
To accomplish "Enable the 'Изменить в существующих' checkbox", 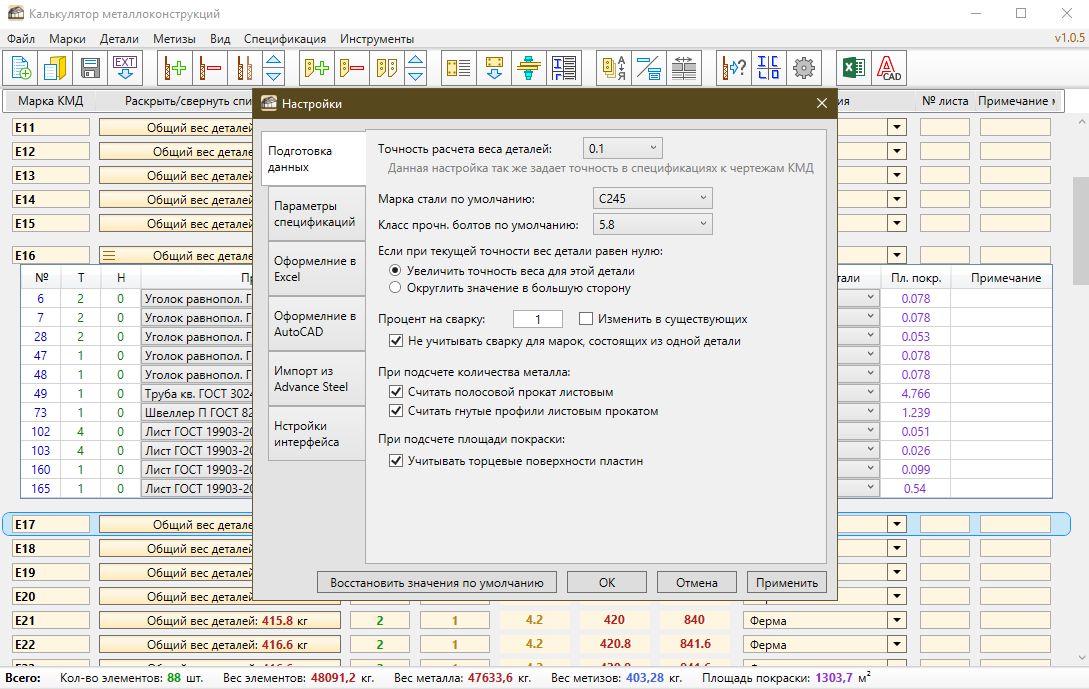I will tap(587, 319).
